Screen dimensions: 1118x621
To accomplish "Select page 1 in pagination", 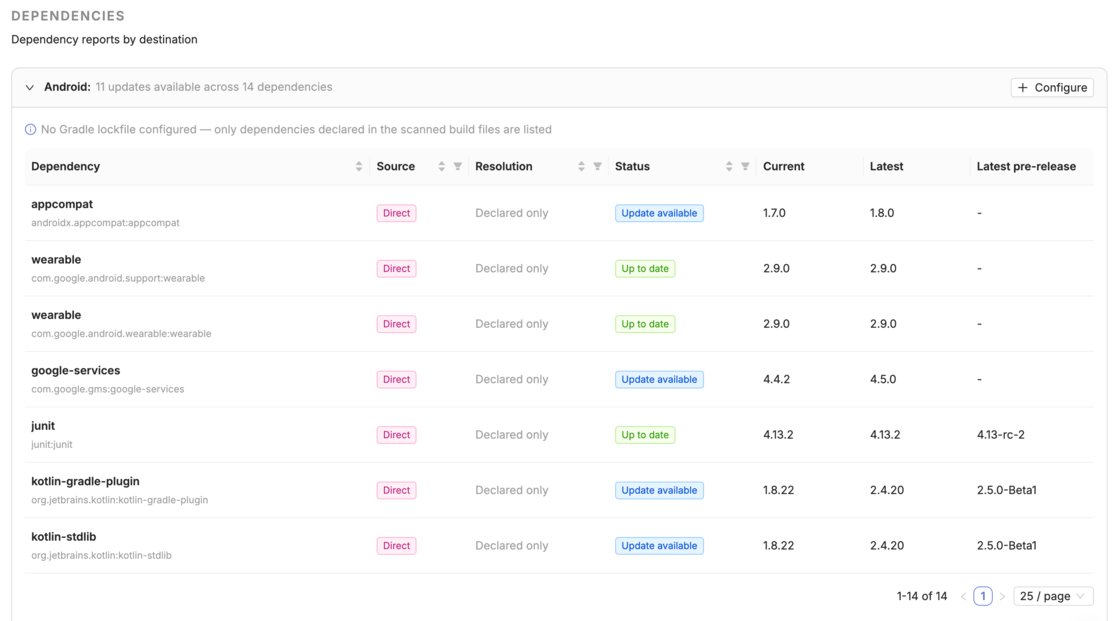I will coord(983,596).
